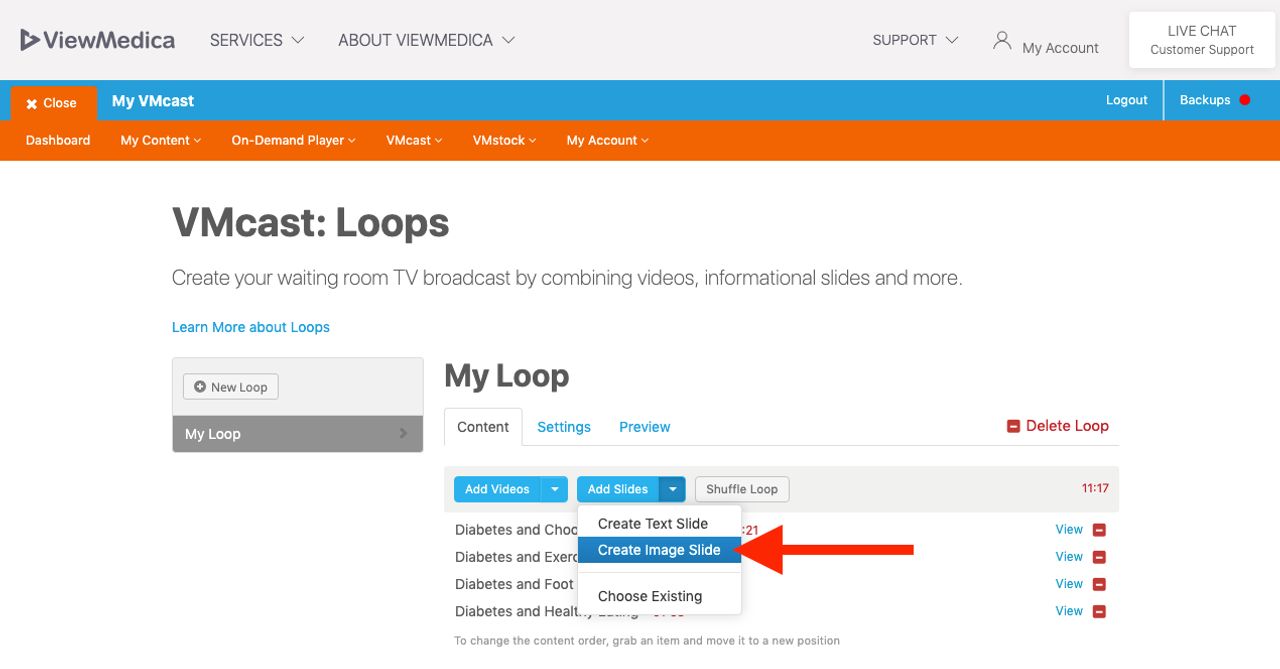Screen dimensions: 1280x669
Task: Click the red remove icon beside Diabetes and Foot
Action: tap(1099, 583)
